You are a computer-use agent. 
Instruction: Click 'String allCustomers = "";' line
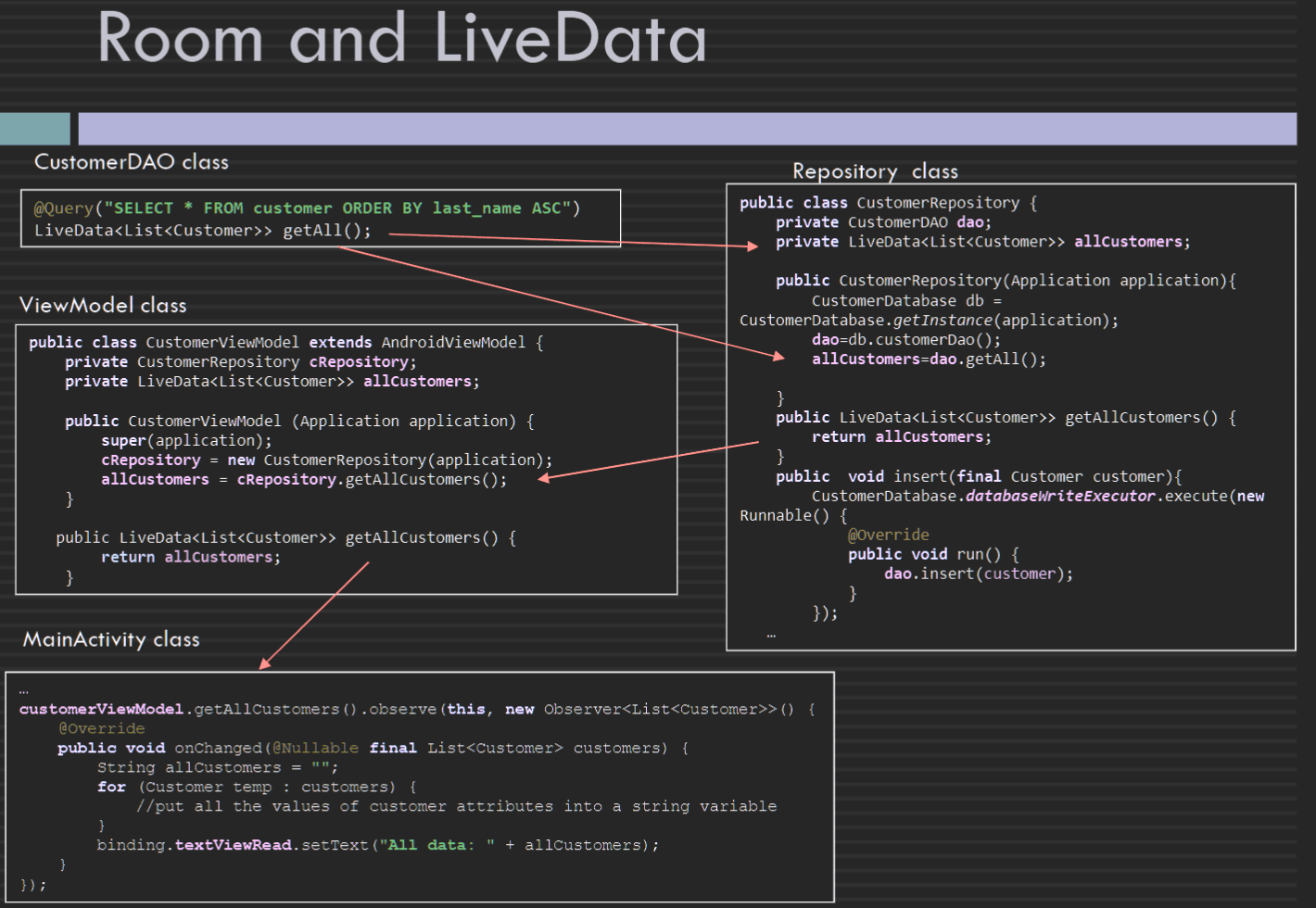217,768
